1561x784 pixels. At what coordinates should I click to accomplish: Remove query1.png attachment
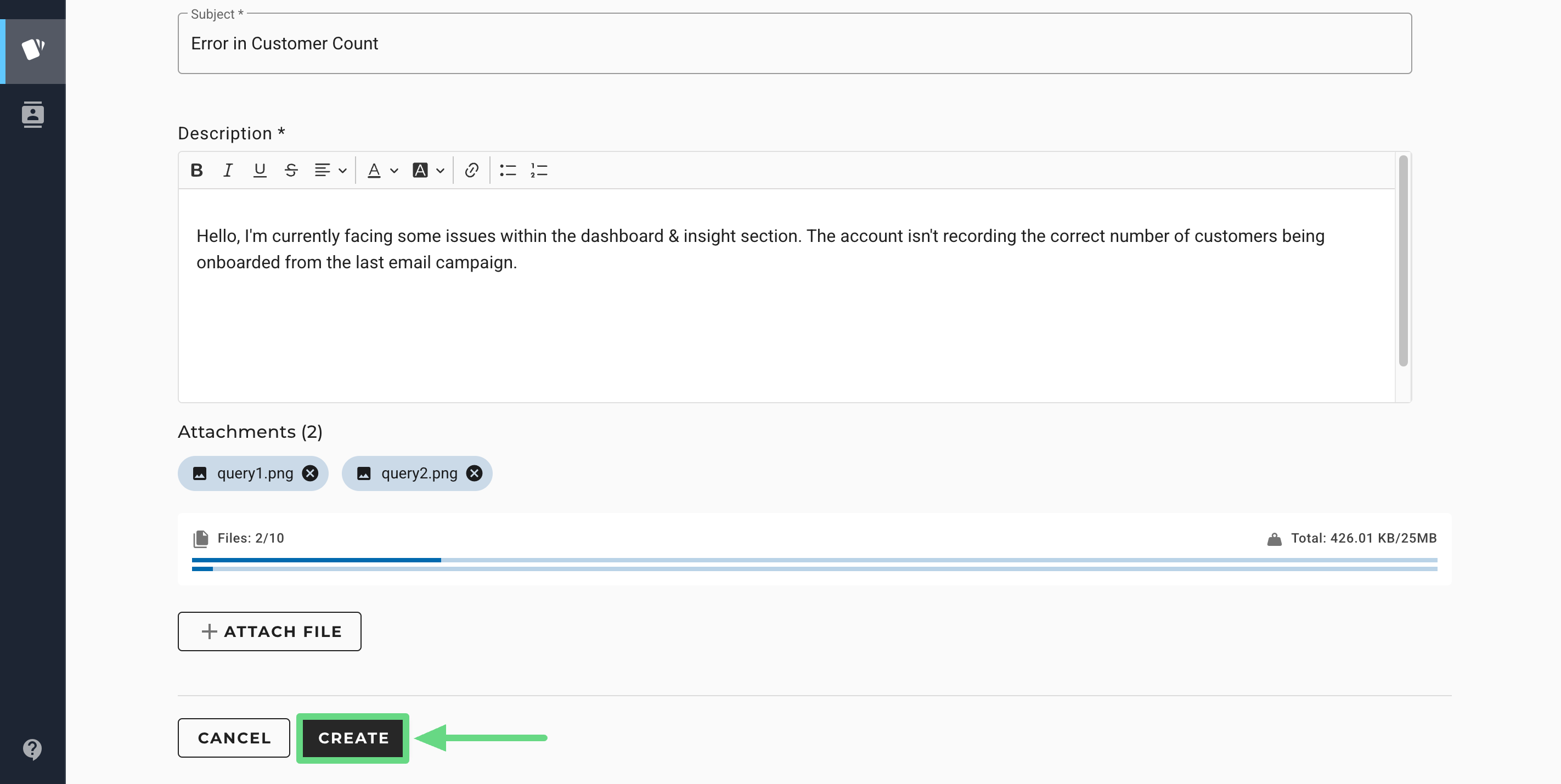pyautogui.click(x=309, y=473)
